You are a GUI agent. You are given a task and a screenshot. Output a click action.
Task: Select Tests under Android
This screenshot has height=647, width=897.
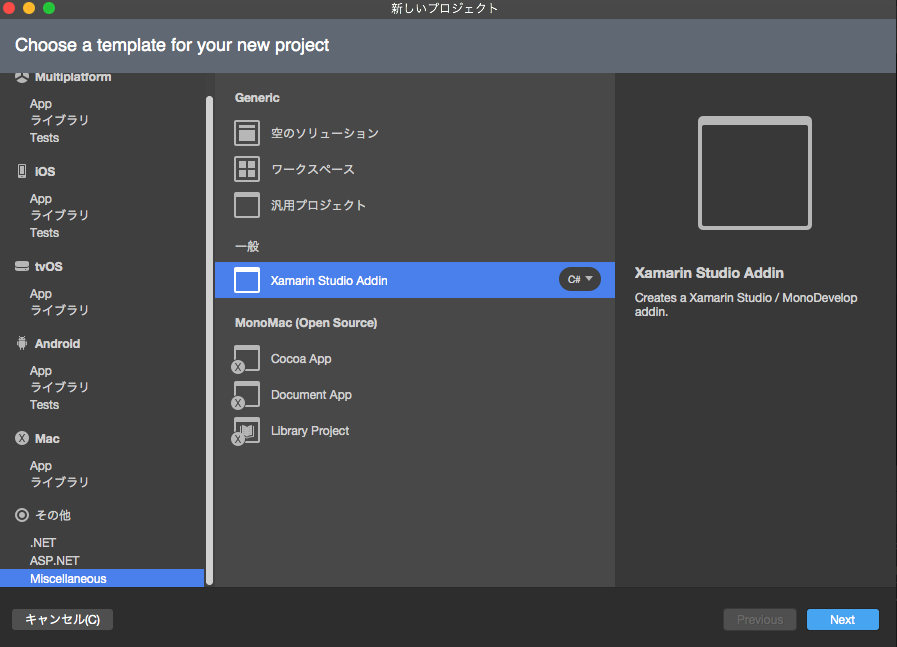44,405
